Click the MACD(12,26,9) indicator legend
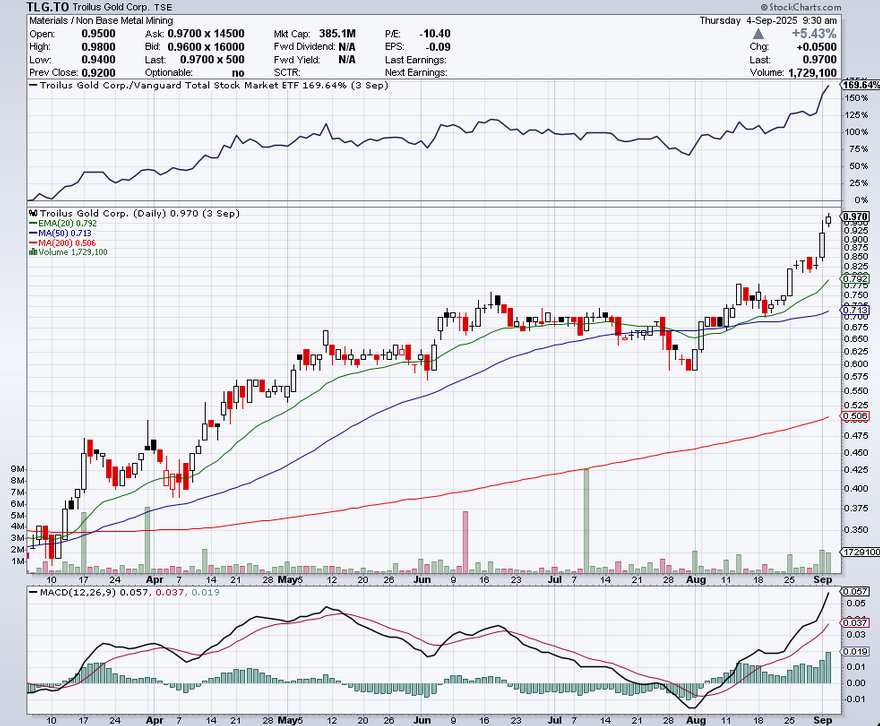 coord(124,592)
